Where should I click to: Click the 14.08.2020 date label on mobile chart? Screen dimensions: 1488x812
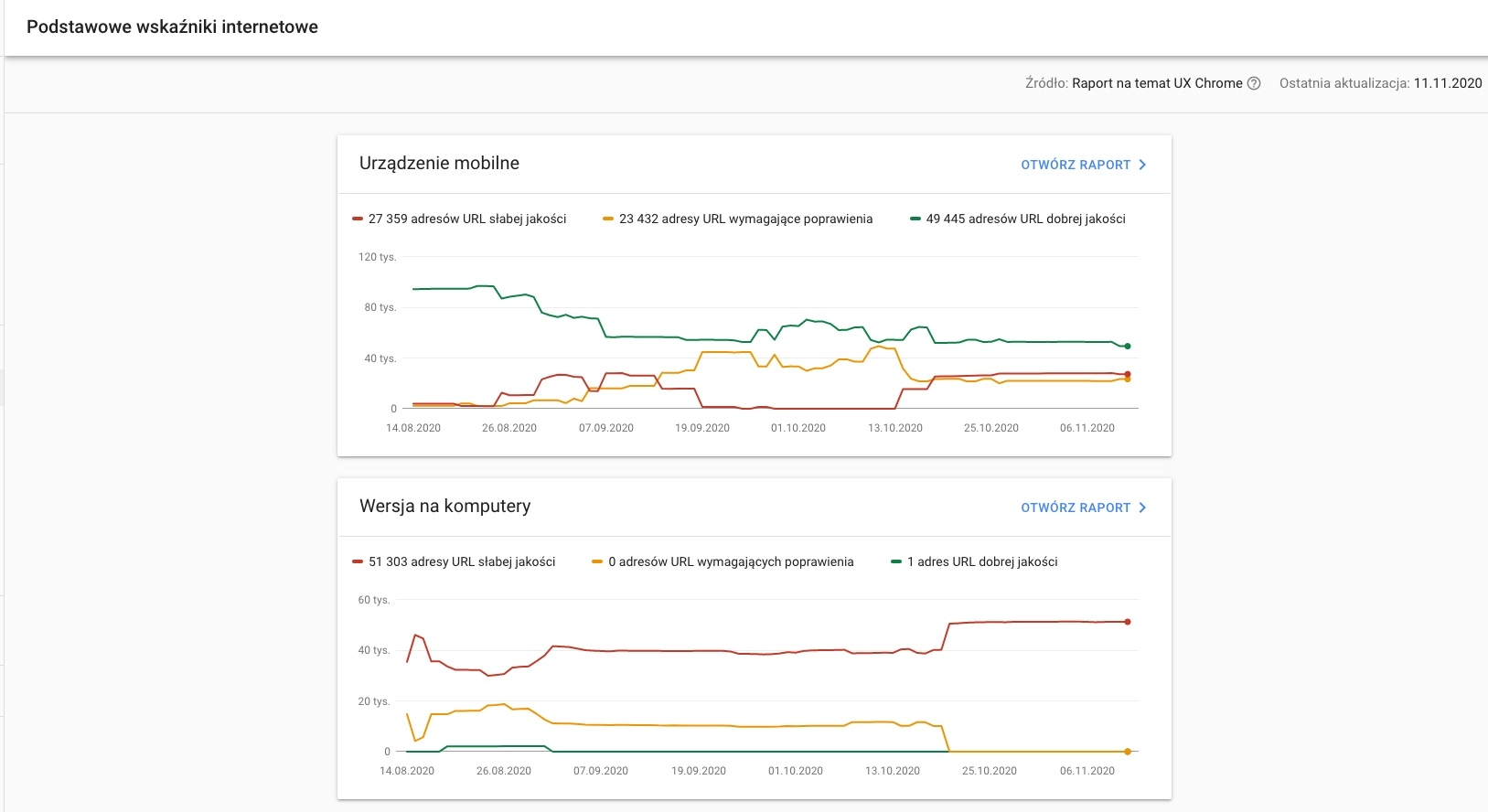413,428
